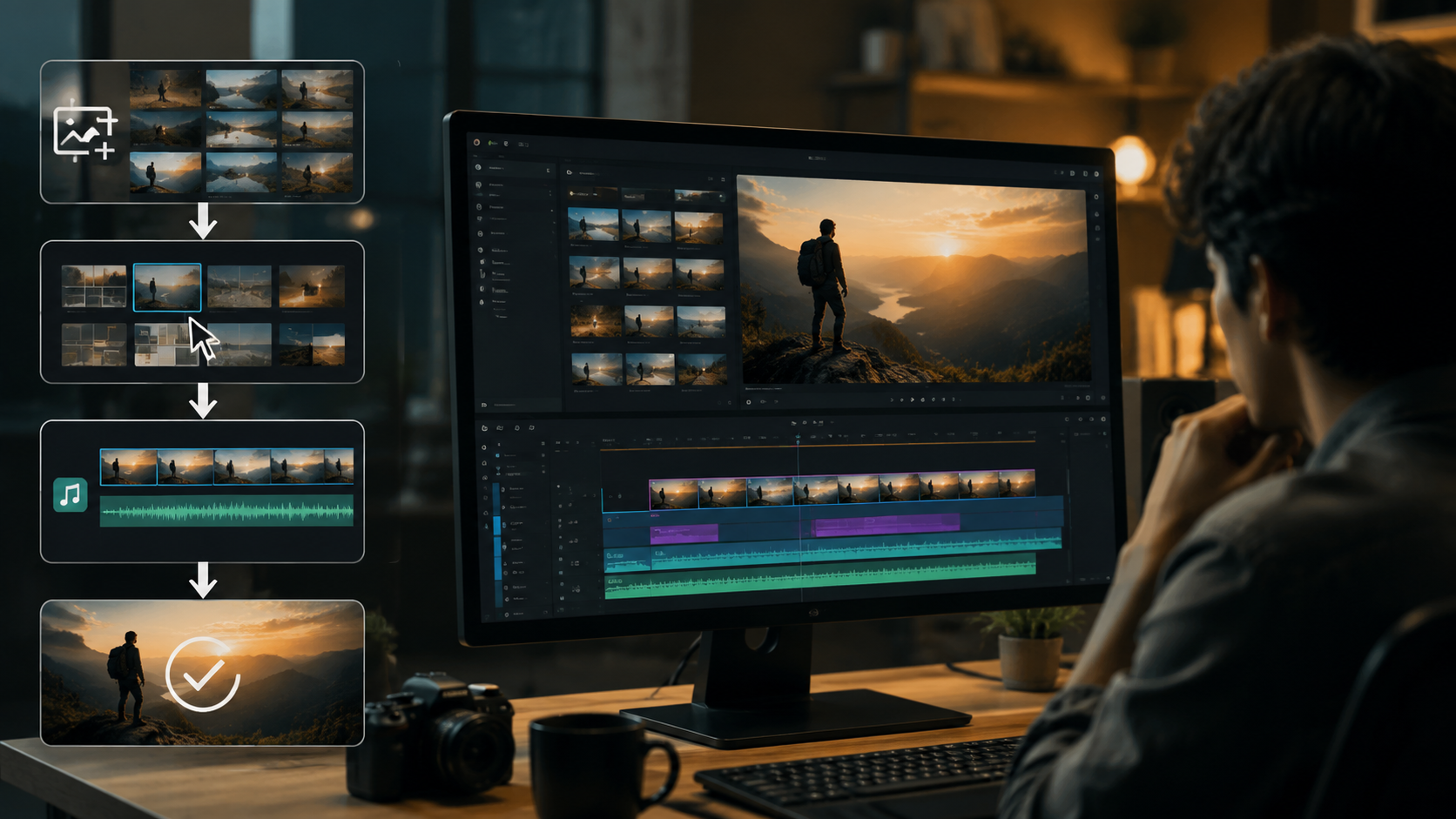1456x819 pixels.
Task: Open the campfire-lit thumbnail in the media bin
Action: point(596,320)
